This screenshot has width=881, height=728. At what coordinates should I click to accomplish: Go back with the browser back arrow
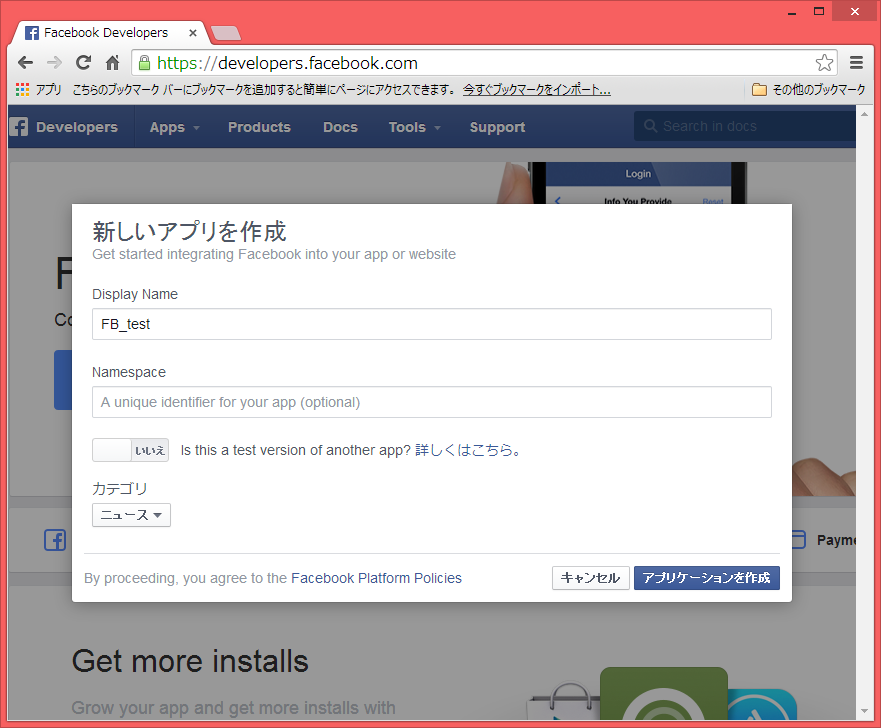click(x=25, y=62)
